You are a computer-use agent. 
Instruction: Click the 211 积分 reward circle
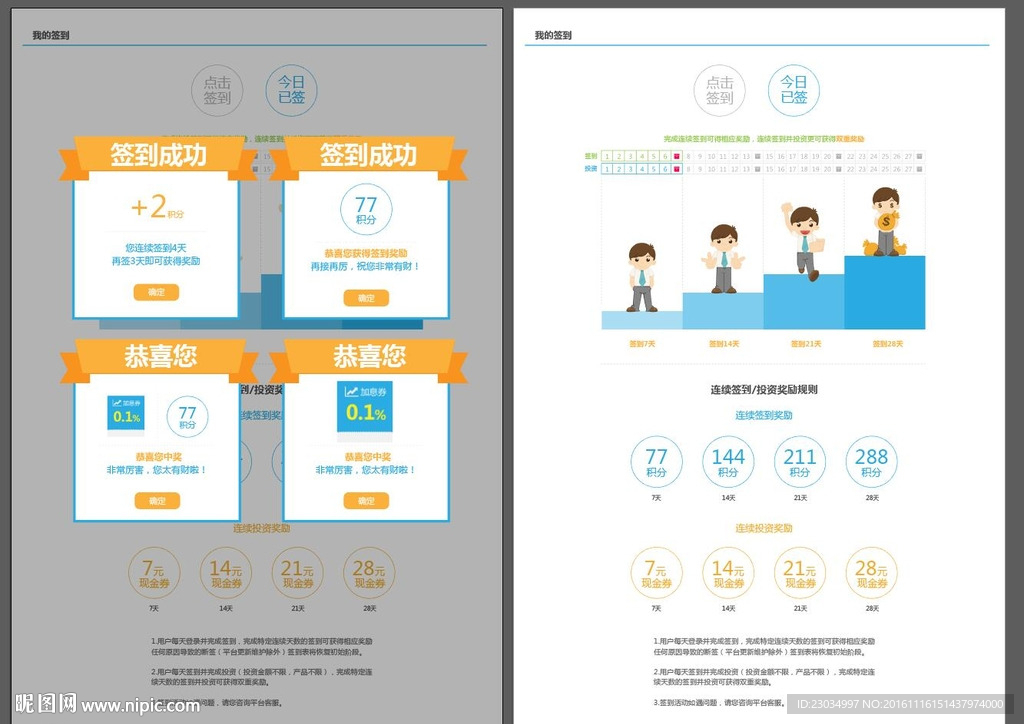pos(799,462)
